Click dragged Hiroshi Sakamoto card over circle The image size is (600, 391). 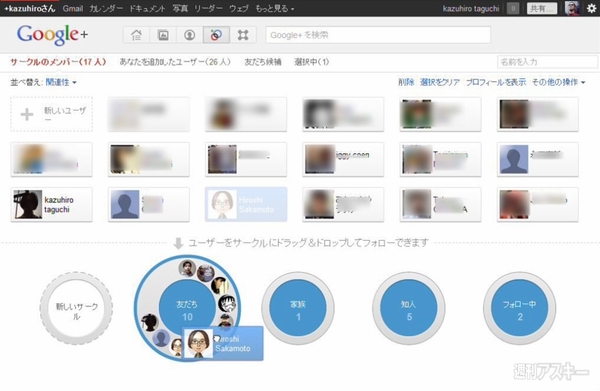(x=223, y=343)
